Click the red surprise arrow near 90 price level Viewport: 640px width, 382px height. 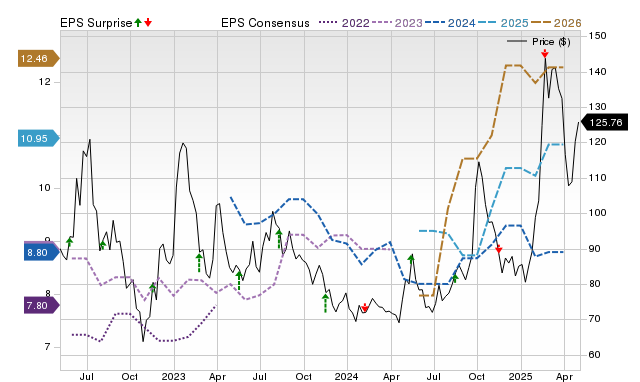pyautogui.click(x=498, y=249)
